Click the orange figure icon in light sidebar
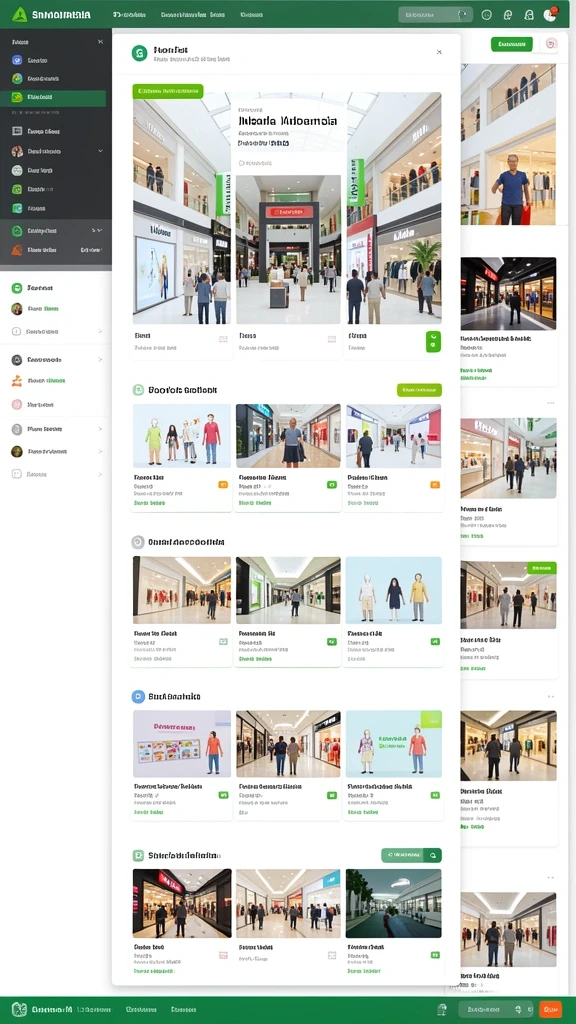Viewport: 576px width, 1024px height. (17, 381)
